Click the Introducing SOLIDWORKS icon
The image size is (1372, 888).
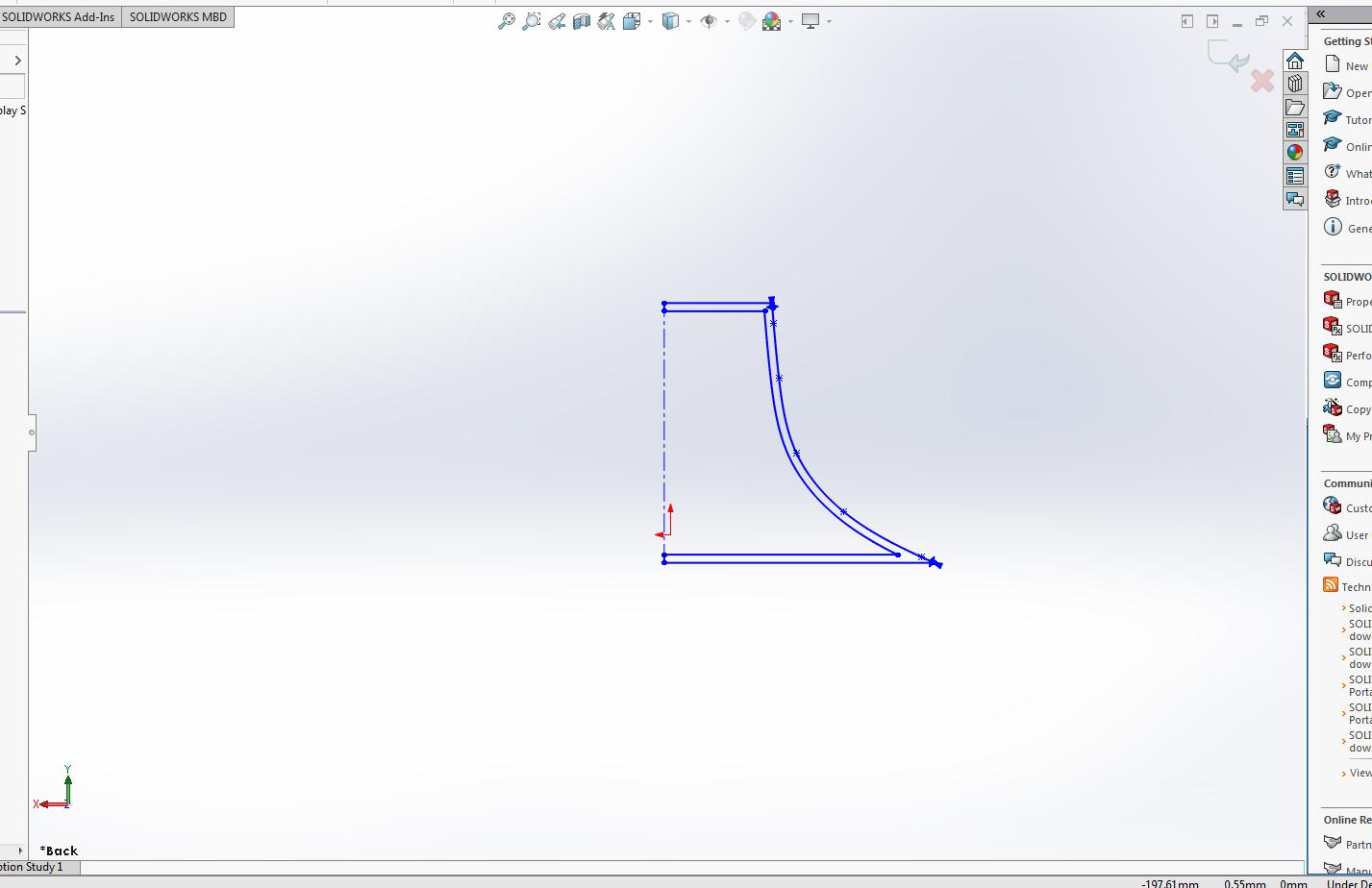click(1333, 199)
